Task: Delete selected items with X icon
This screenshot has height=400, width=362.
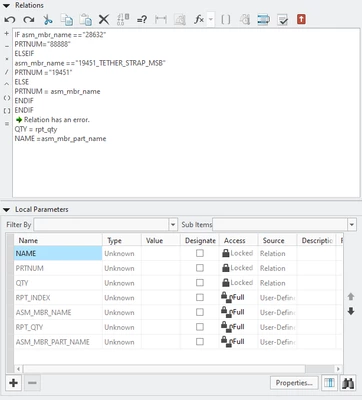Action: click(x=104, y=20)
